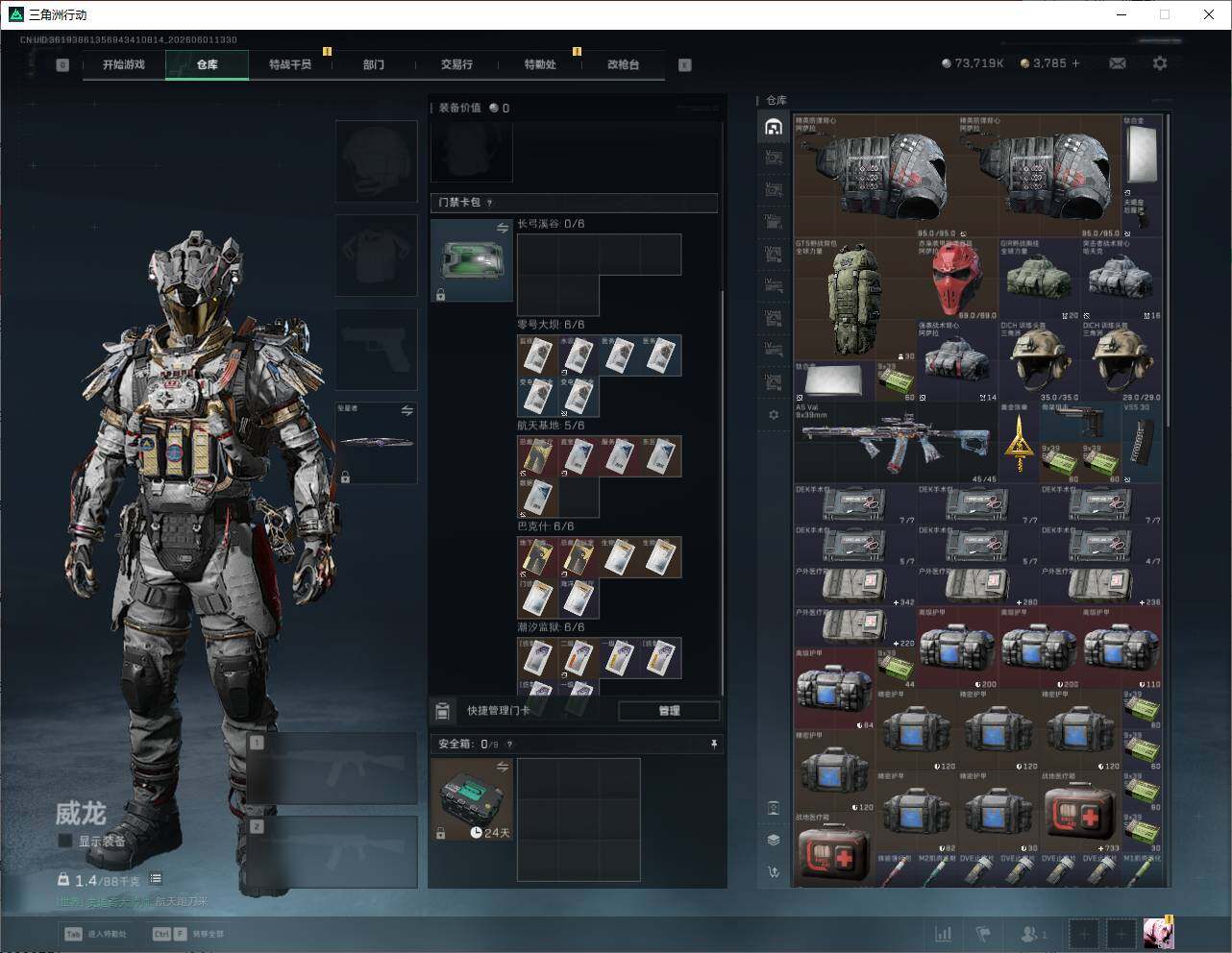Click the sort/organize icon at sidebar bottom
This screenshot has height=953, width=1232.
(774, 872)
